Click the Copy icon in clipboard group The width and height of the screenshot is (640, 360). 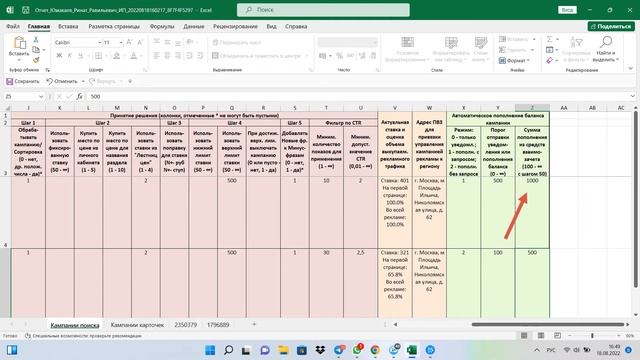click(x=36, y=50)
